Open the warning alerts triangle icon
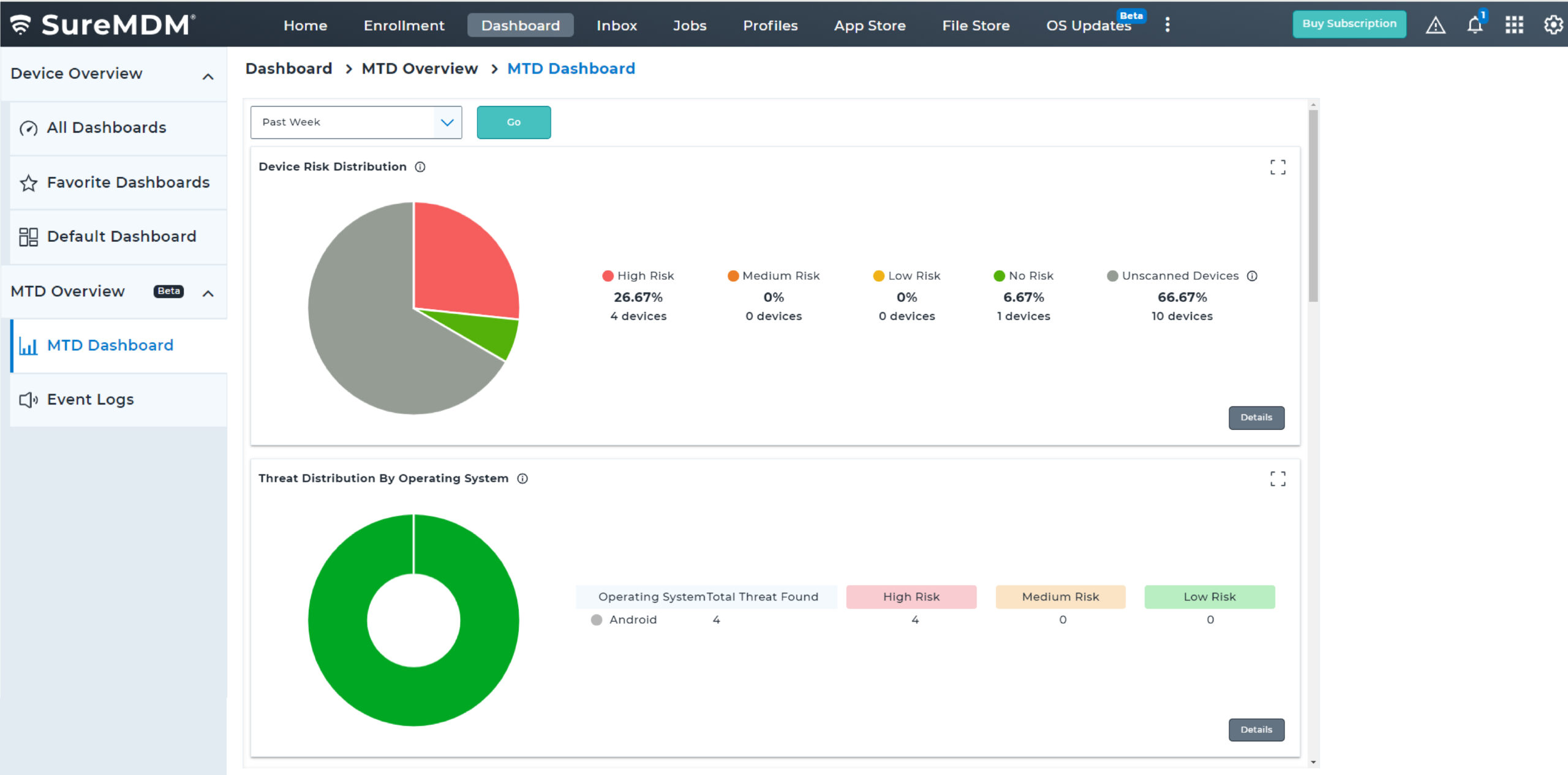Image resolution: width=1568 pixels, height=775 pixels. click(1435, 25)
